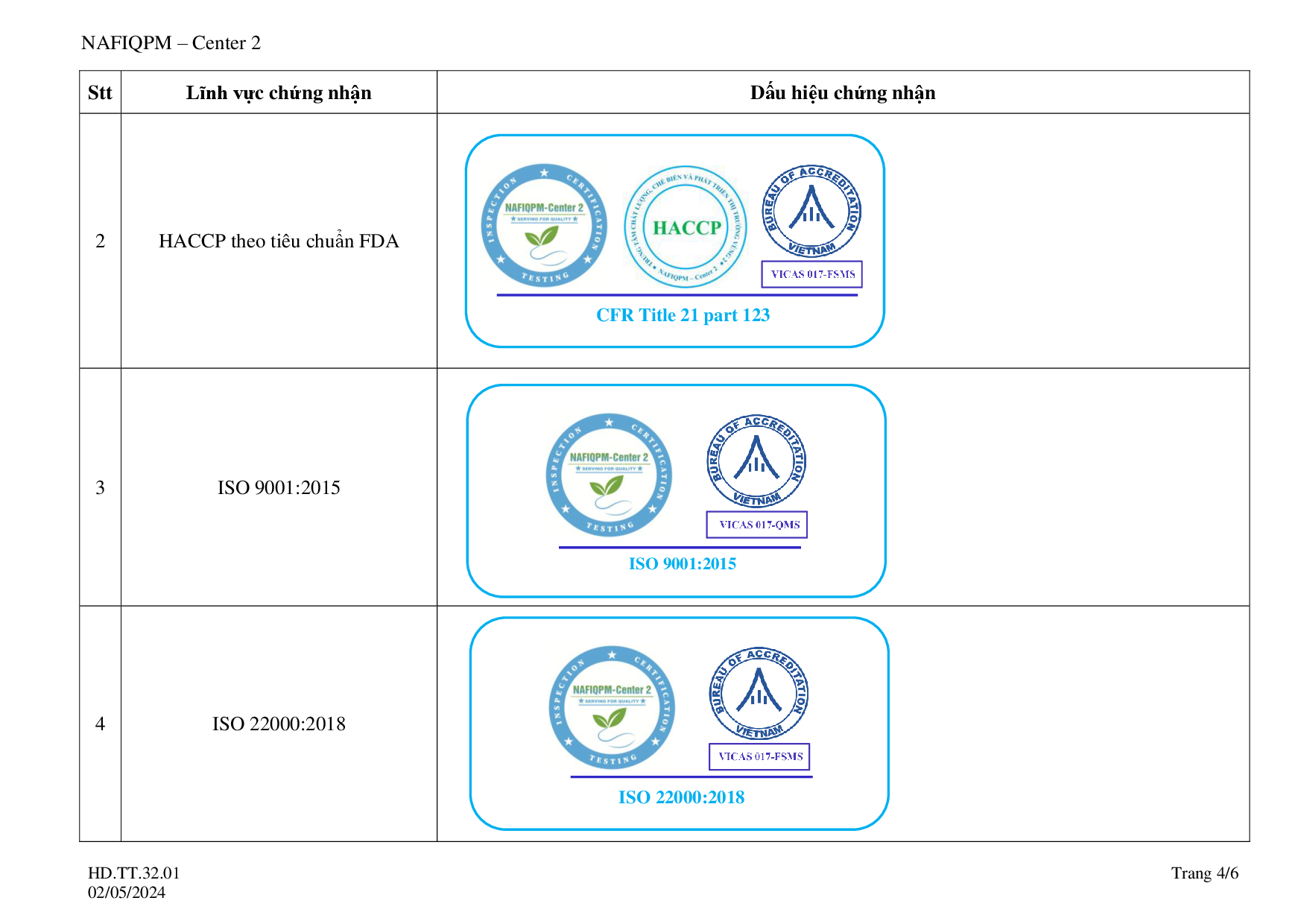Click the 'Stt' column header
Viewport: 1307px width, 924px height.
[100, 92]
